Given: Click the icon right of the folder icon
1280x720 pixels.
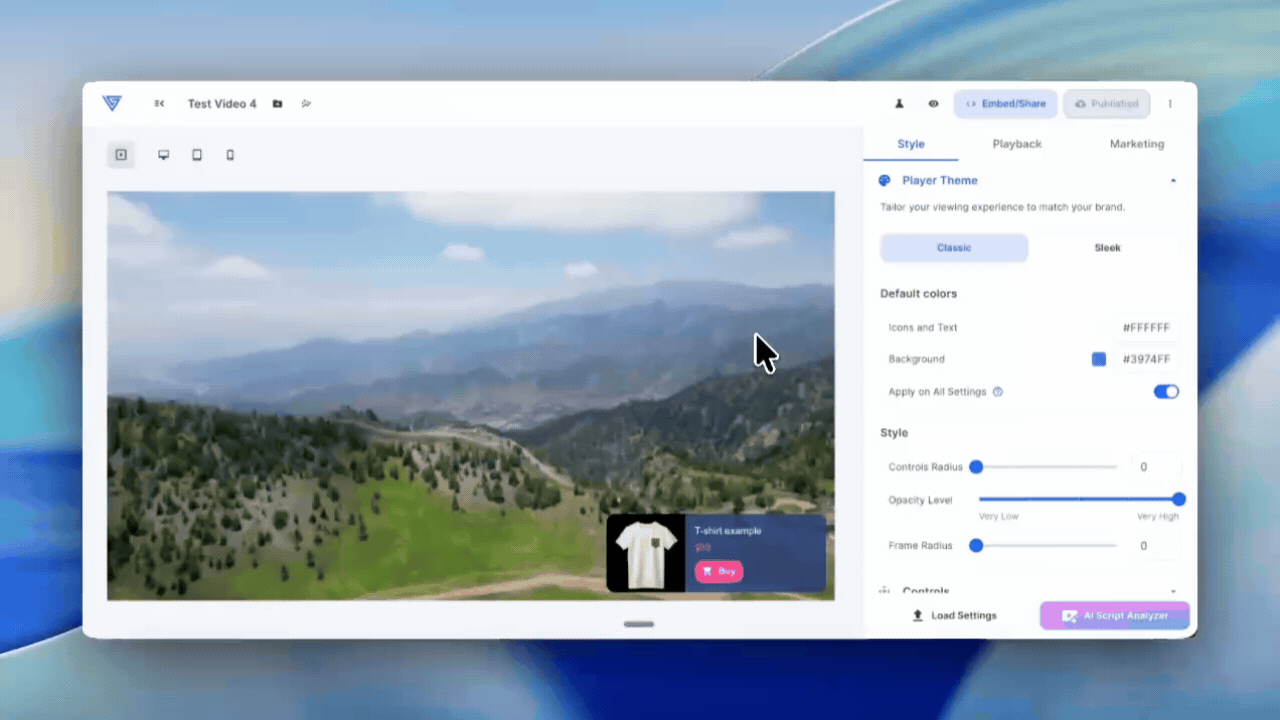Looking at the screenshot, I should [x=306, y=104].
